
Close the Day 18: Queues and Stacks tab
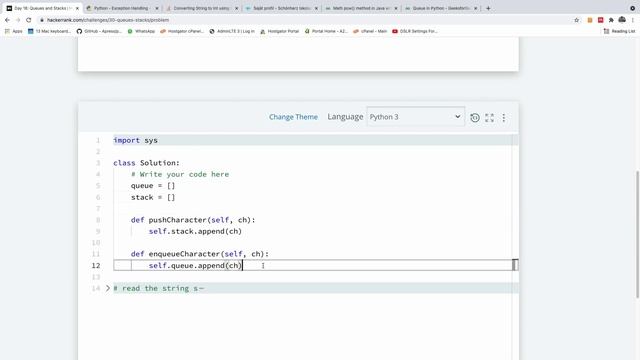77,8
